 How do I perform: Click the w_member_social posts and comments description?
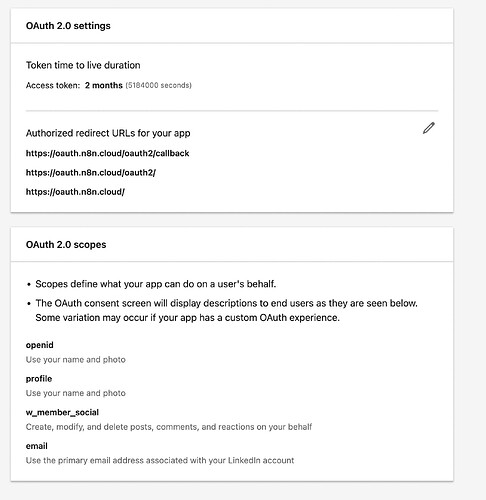(x=169, y=427)
